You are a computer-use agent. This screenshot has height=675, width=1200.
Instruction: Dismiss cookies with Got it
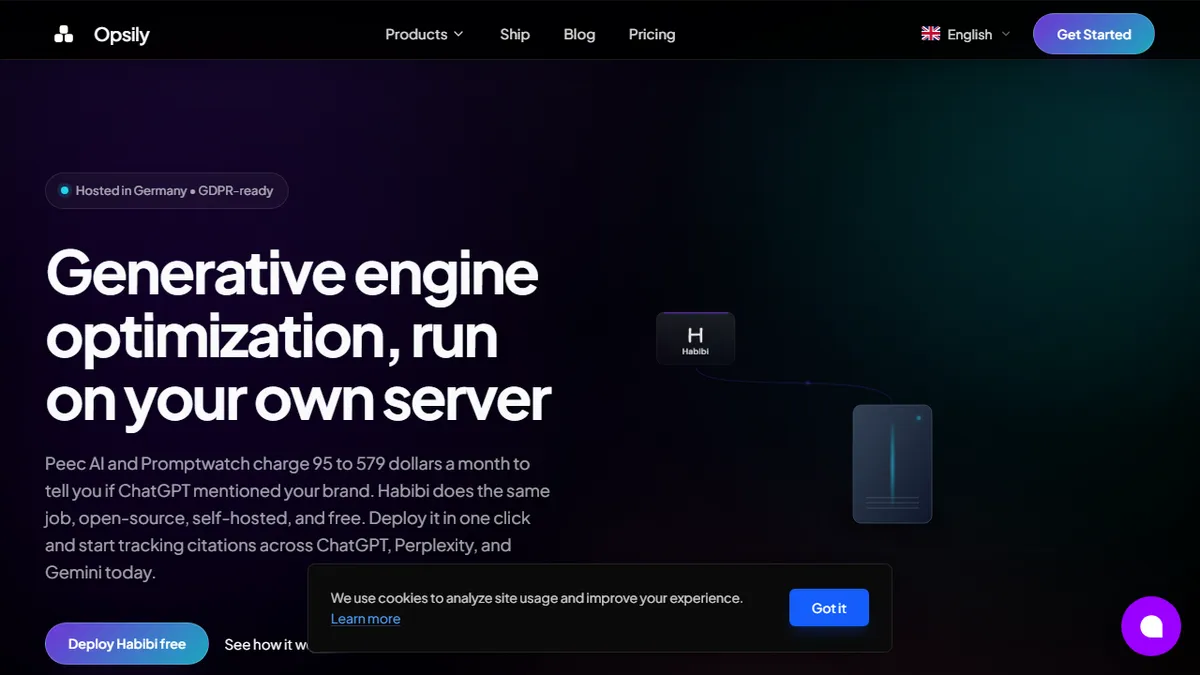pyautogui.click(x=829, y=608)
